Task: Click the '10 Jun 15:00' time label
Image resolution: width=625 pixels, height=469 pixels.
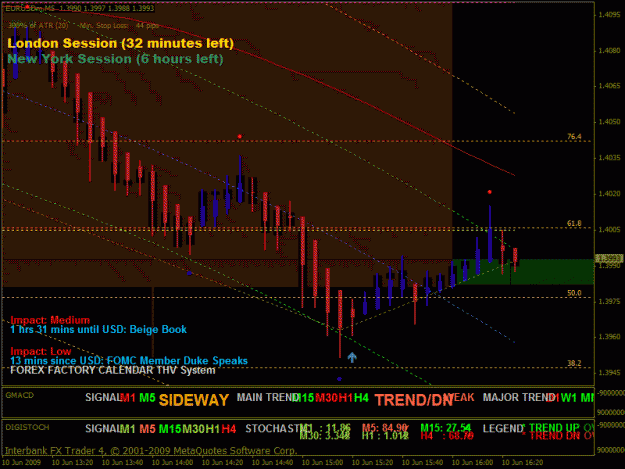Action: pos(322,462)
